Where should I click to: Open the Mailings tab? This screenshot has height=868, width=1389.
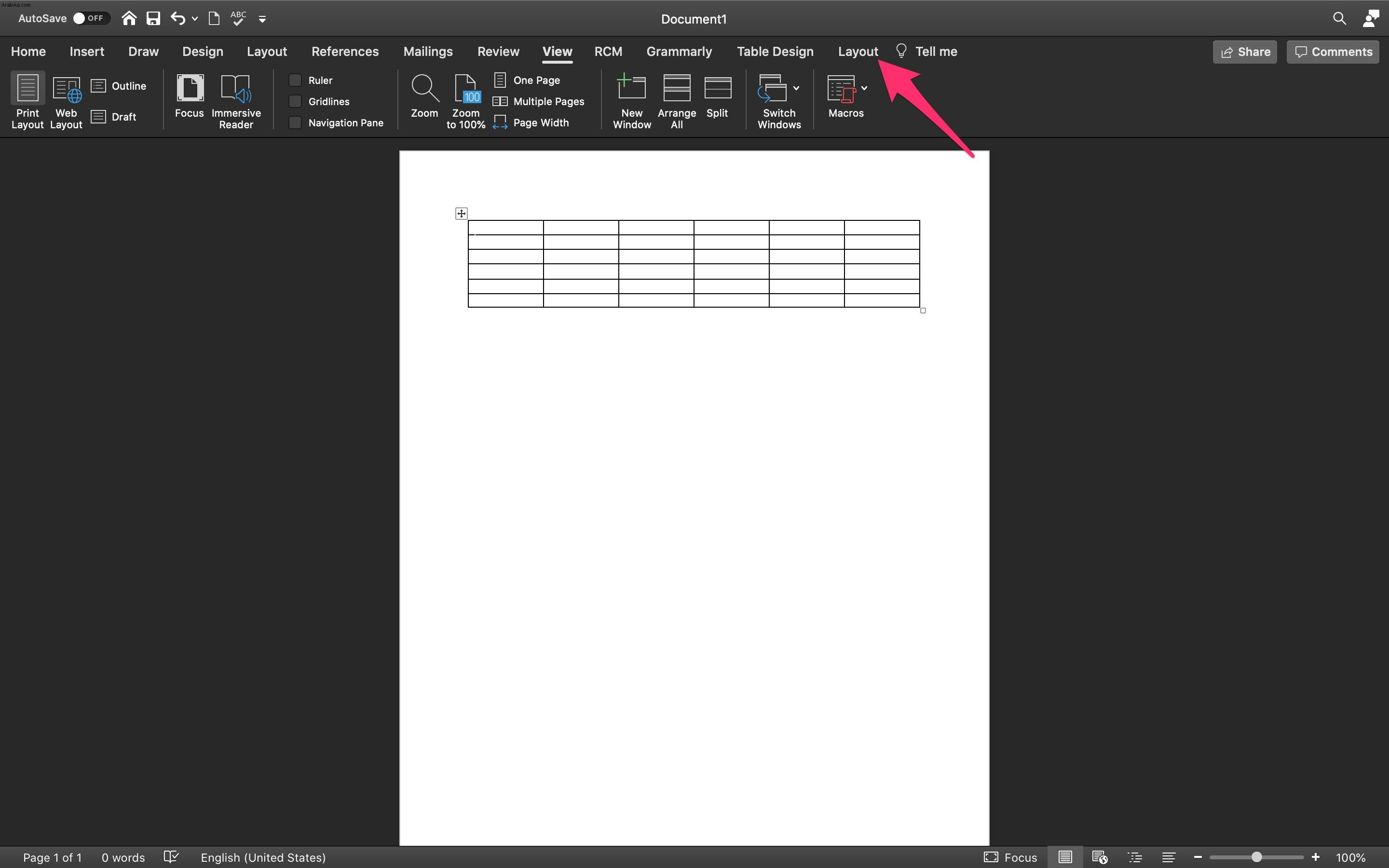click(428, 51)
